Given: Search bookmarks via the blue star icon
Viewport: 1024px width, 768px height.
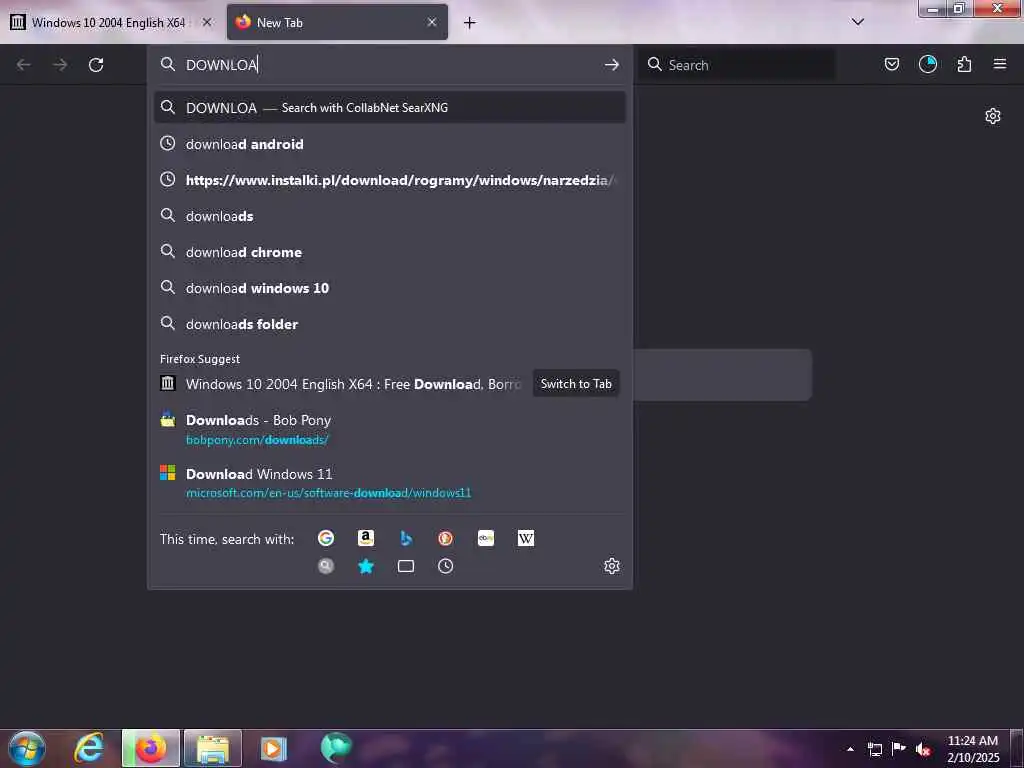Looking at the screenshot, I should [366, 566].
